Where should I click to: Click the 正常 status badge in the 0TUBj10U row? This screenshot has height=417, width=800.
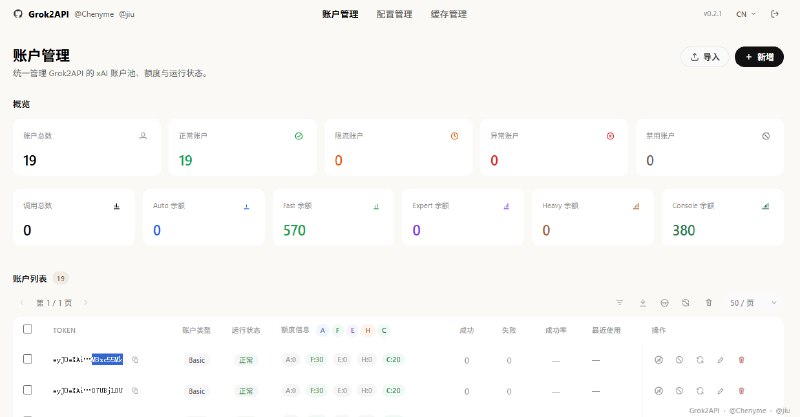tap(246, 391)
